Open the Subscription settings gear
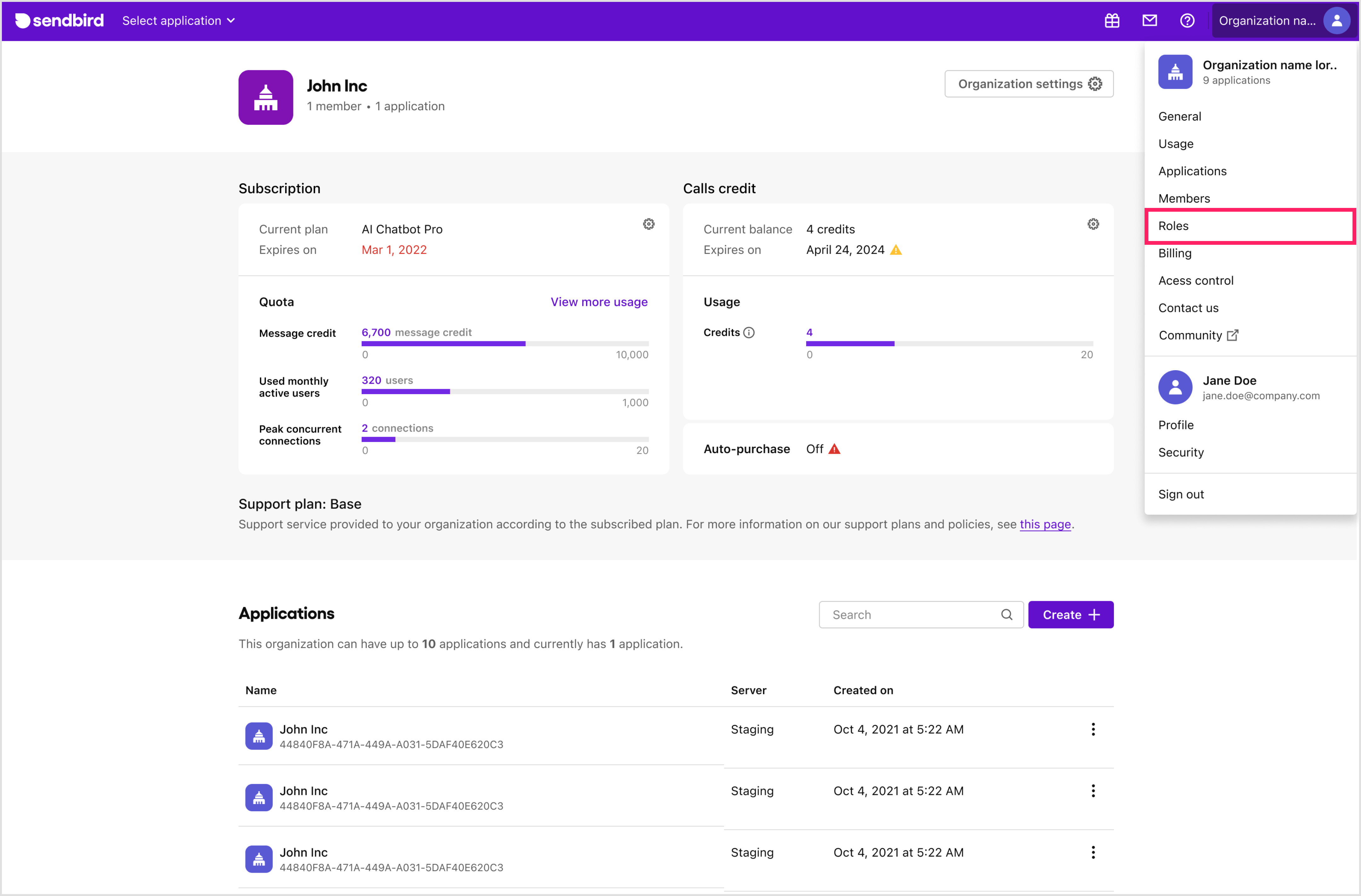The height and width of the screenshot is (896, 1361). click(648, 224)
